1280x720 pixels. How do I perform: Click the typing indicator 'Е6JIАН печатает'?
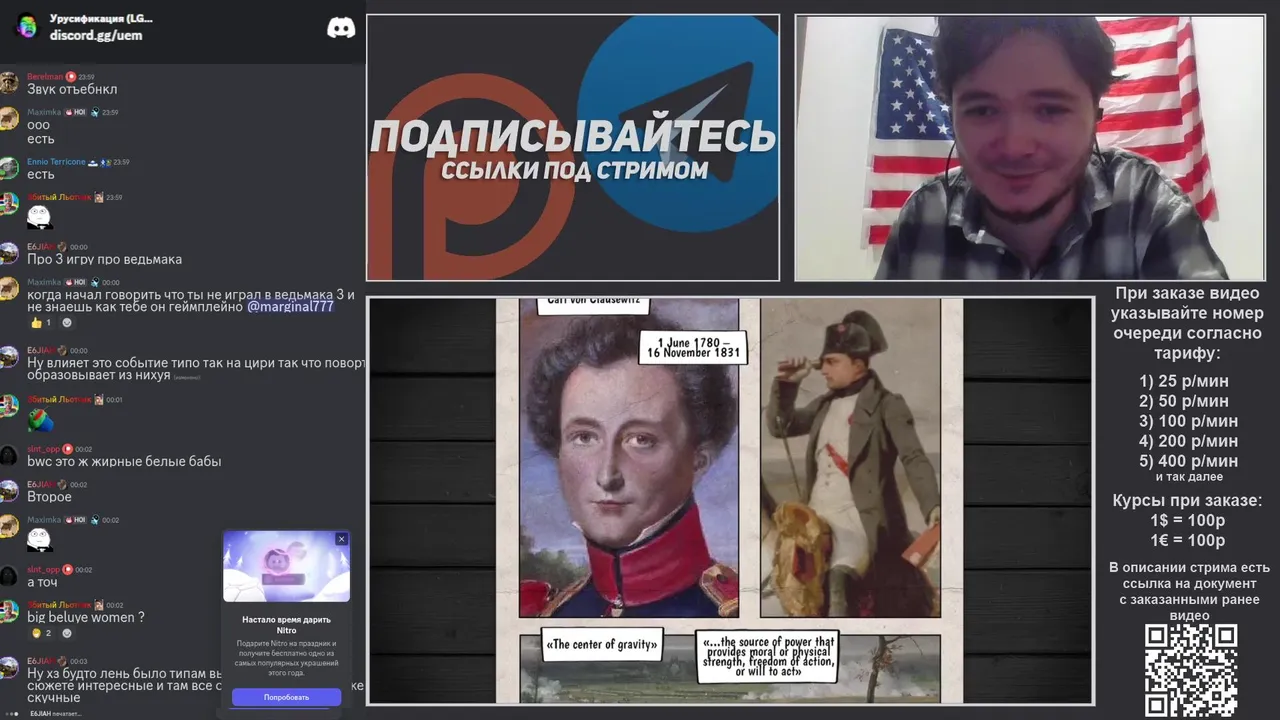click(x=55, y=713)
